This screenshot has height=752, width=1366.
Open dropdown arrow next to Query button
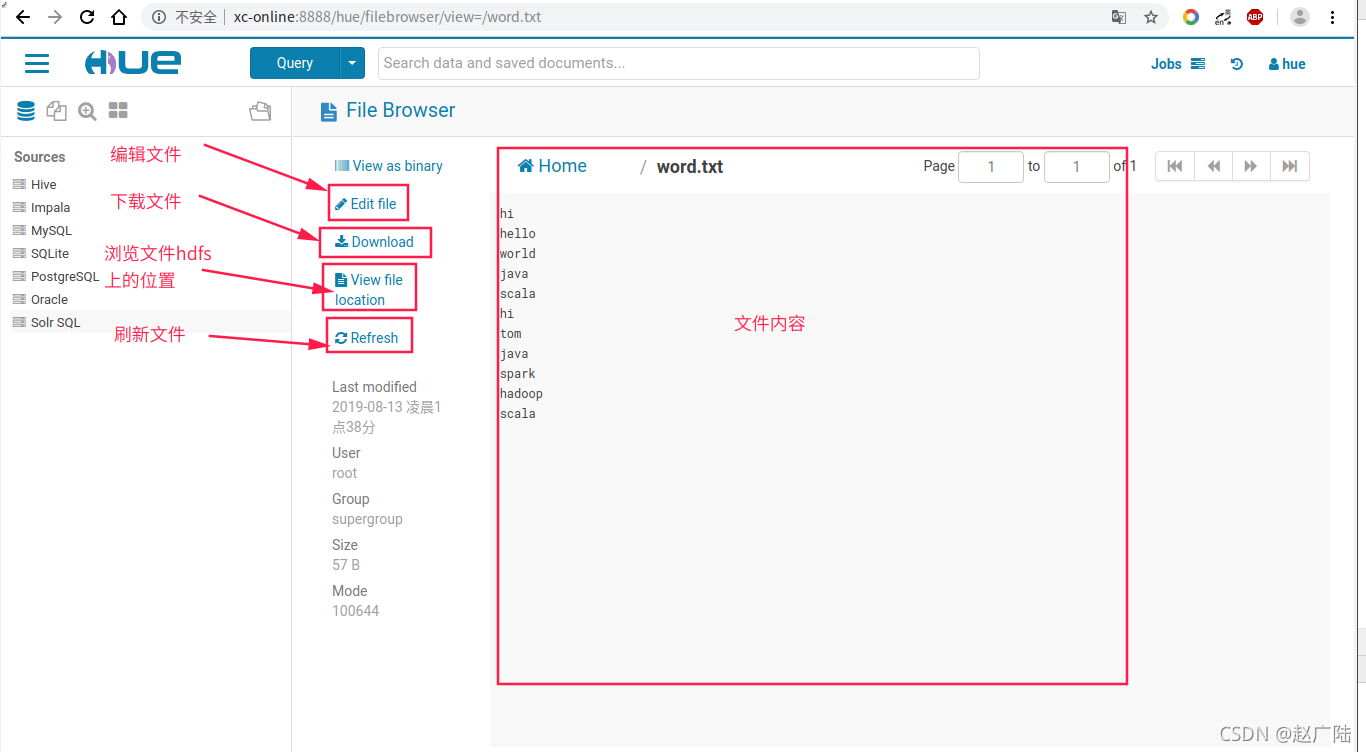pos(353,63)
